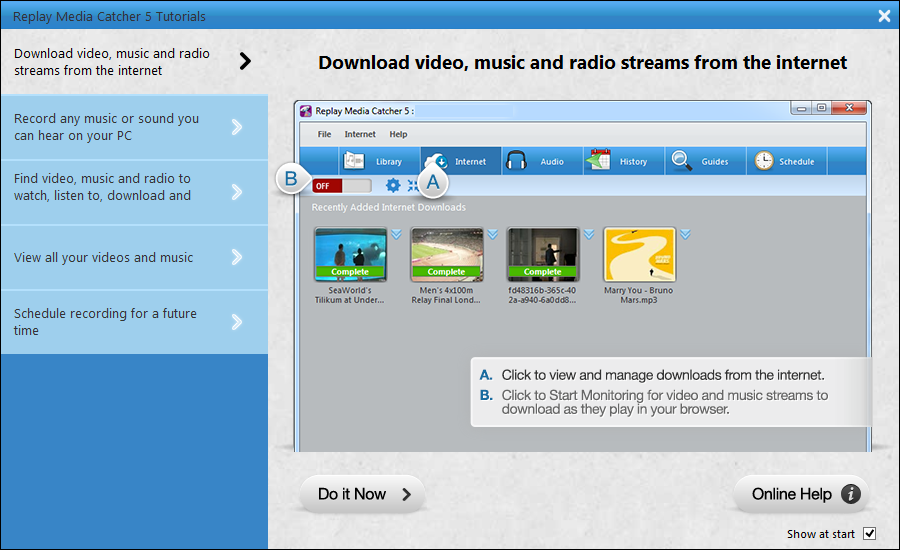Click the Online Help info icon
Viewport: 900px width, 550px height.
[x=851, y=494]
